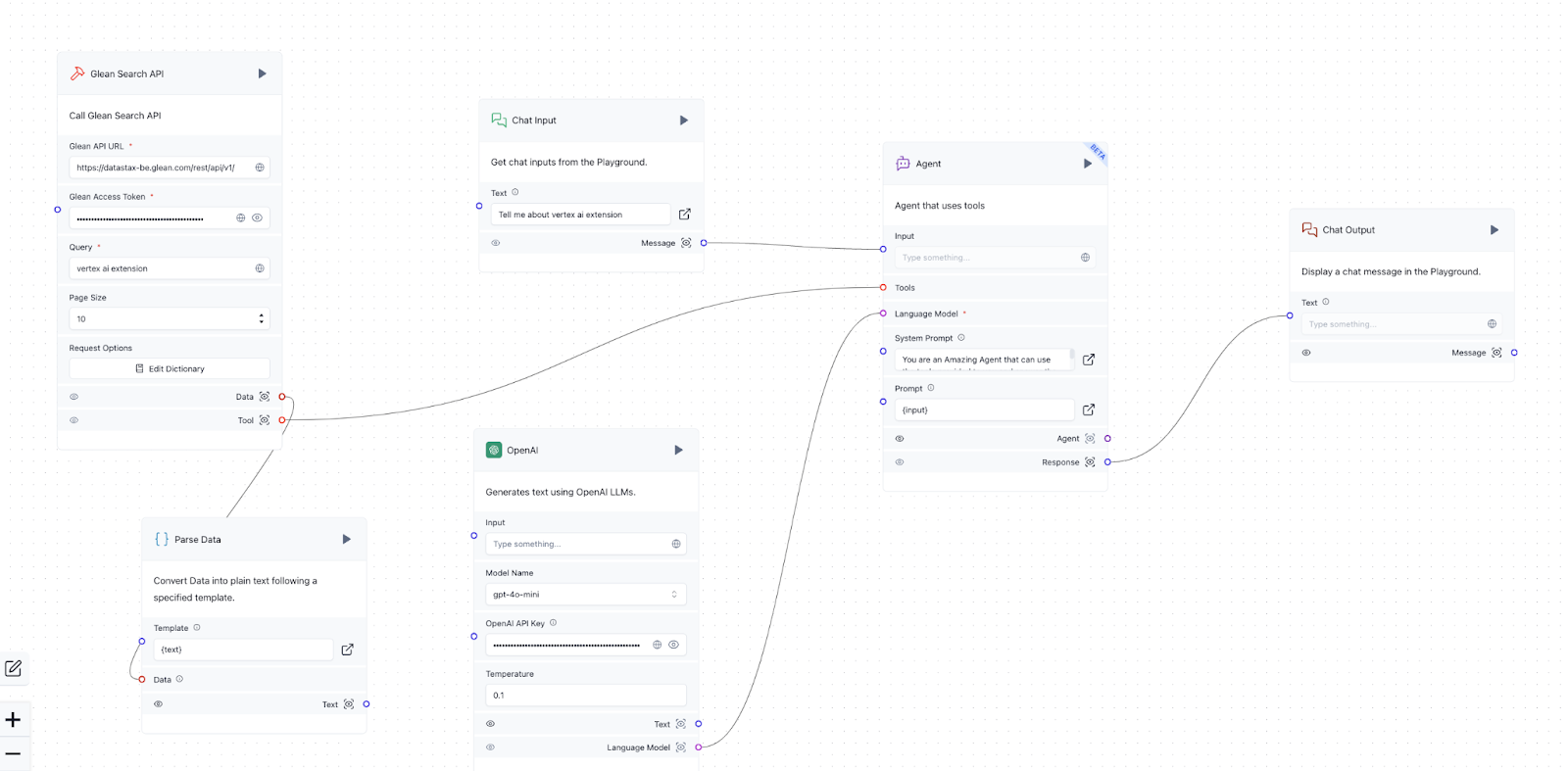Click the BETA badge on Agent
This screenshot has width=1568, height=771.
1098,153
